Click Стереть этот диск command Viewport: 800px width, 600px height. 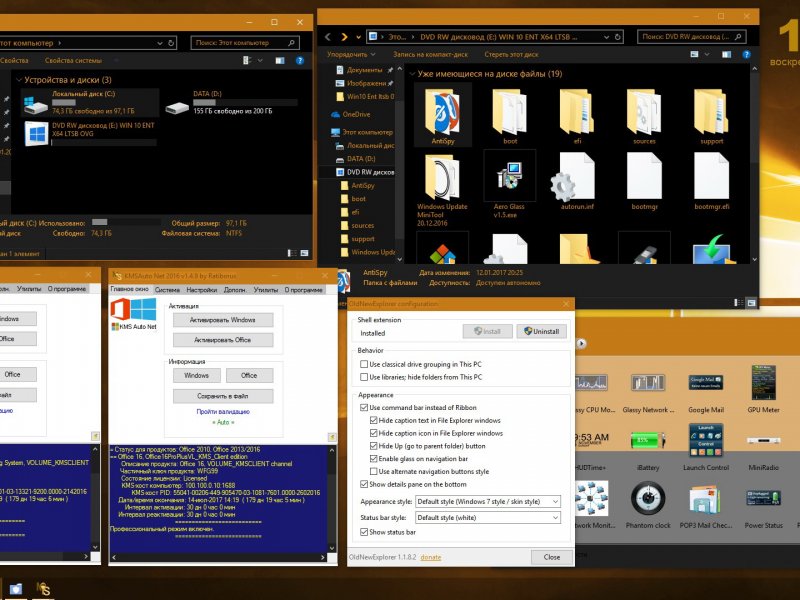tap(511, 55)
